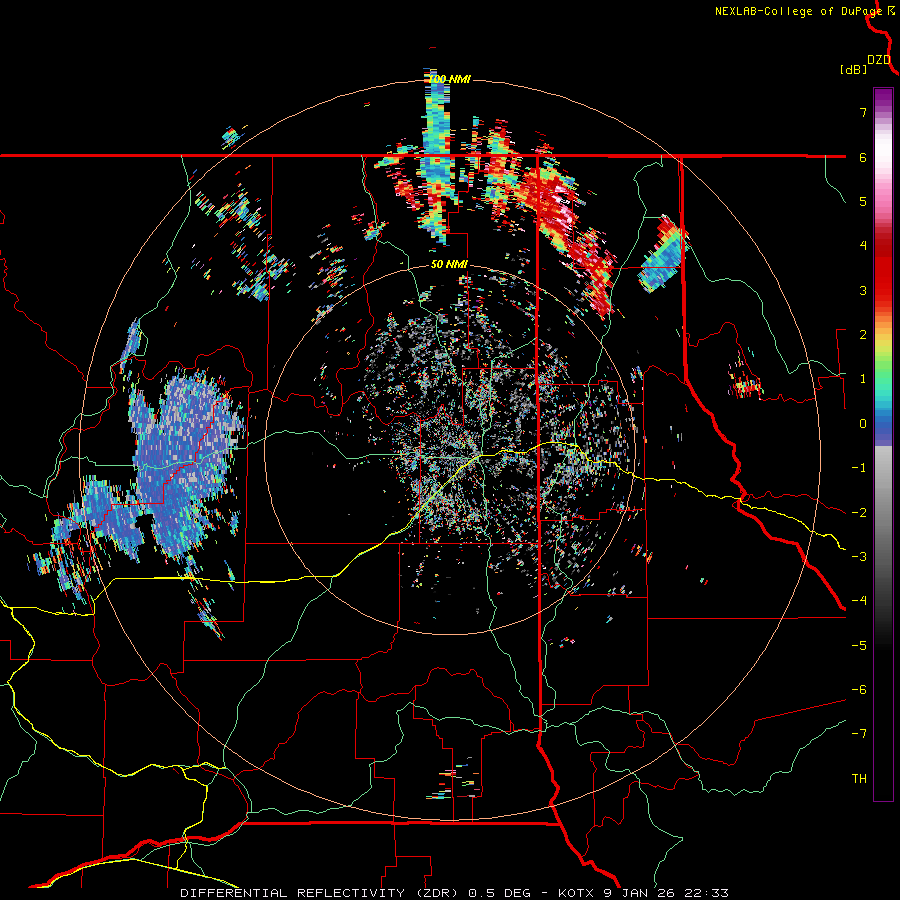Click the 5 value on the color scale

(x=863, y=201)
